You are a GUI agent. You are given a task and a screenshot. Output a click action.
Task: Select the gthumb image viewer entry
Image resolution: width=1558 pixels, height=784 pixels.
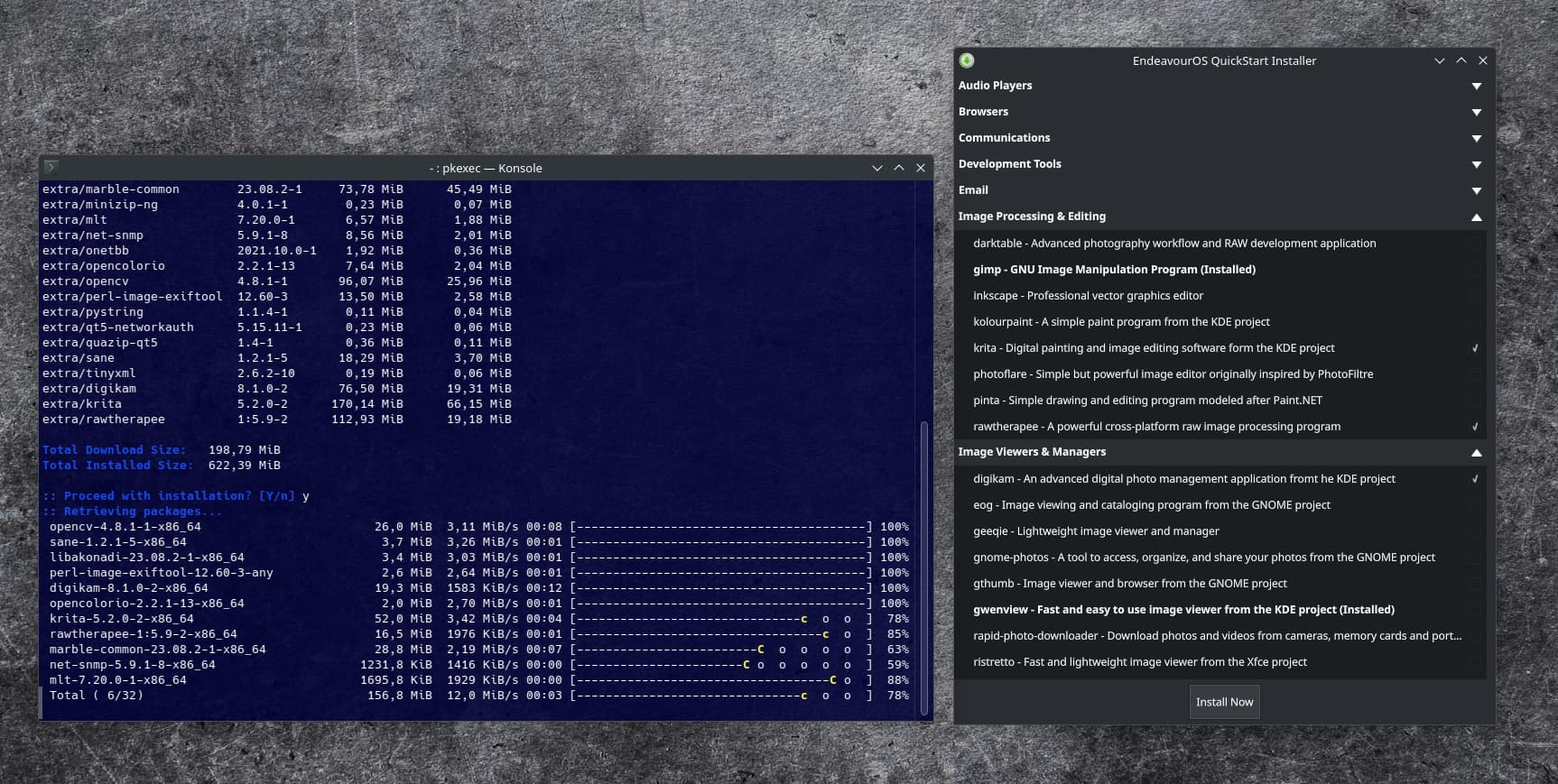[x=1220, y=584]
